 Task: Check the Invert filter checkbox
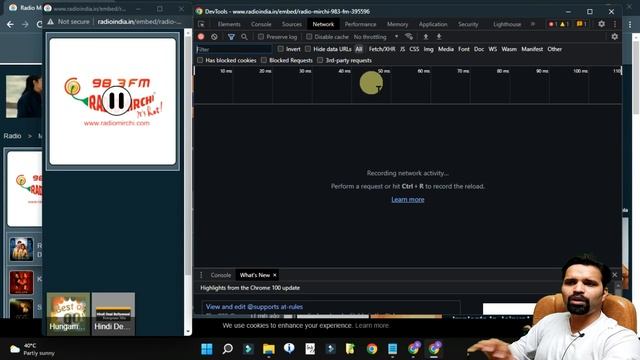(280, 49)
